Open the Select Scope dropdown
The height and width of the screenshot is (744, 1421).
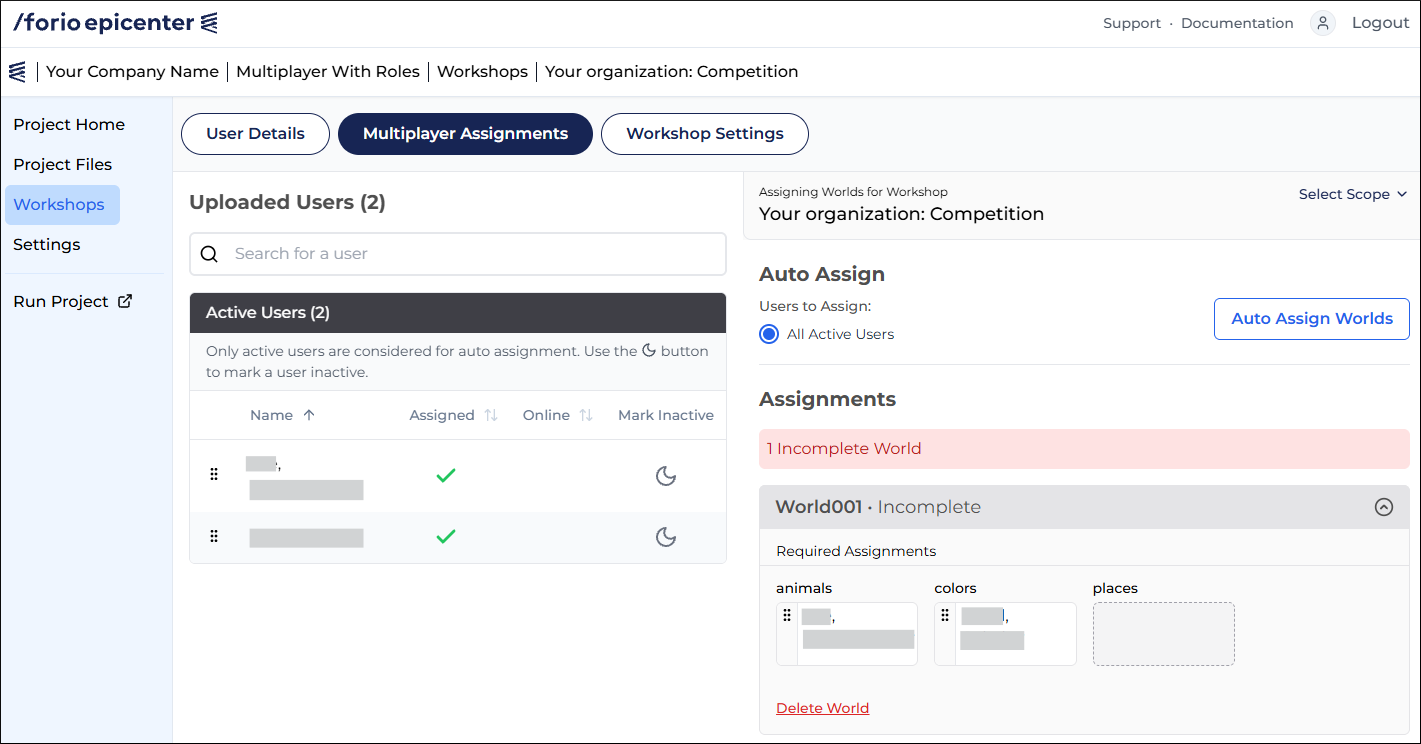tap(1353, 193)
